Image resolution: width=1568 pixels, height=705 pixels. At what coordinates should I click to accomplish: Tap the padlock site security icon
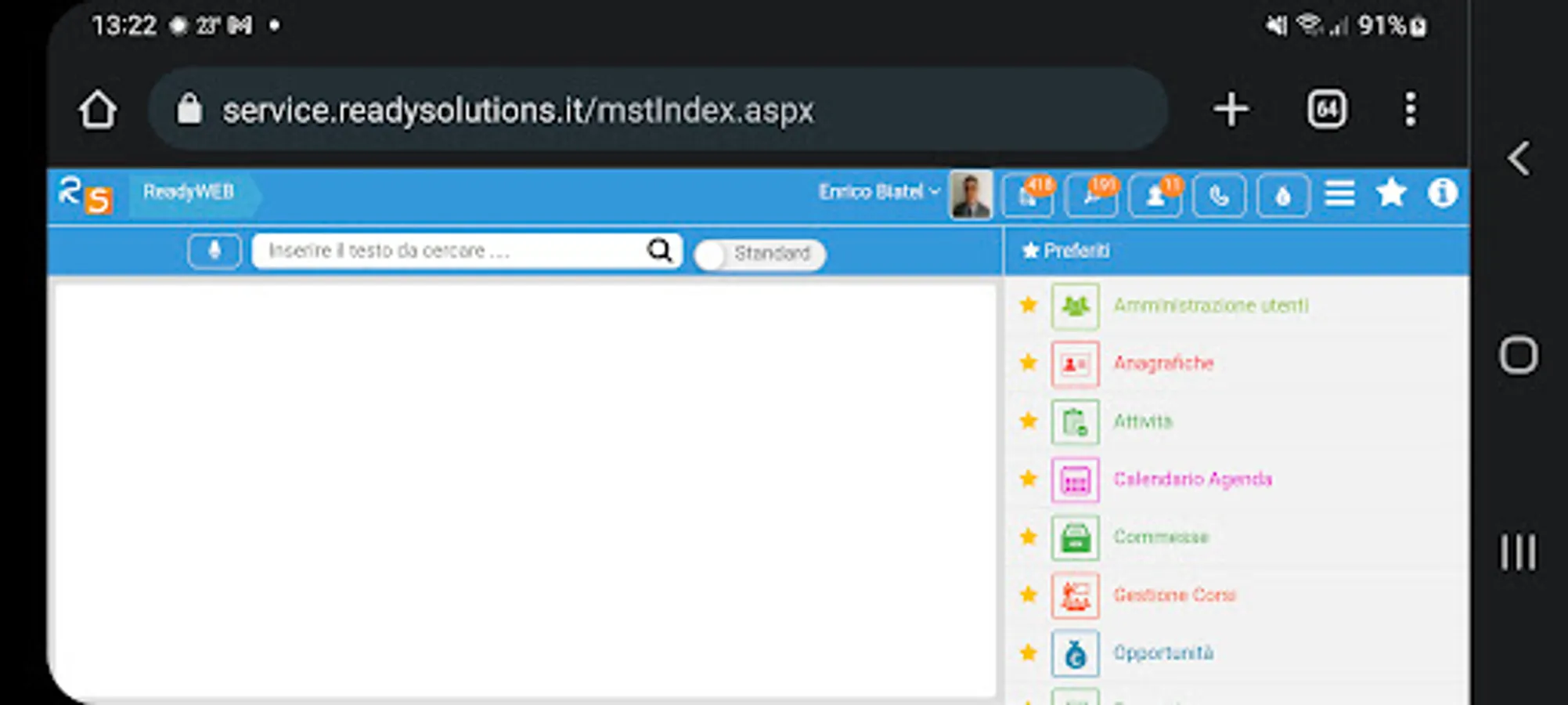(x=189, y=109)
